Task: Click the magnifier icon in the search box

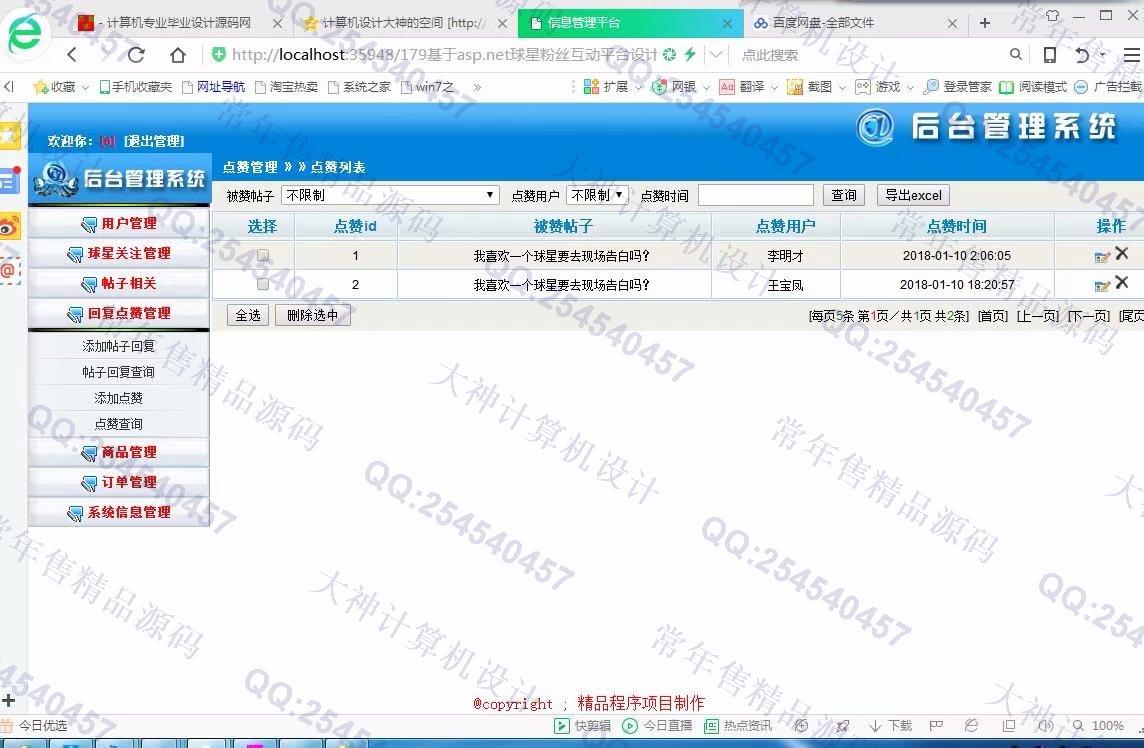Action: (1016, 54)
